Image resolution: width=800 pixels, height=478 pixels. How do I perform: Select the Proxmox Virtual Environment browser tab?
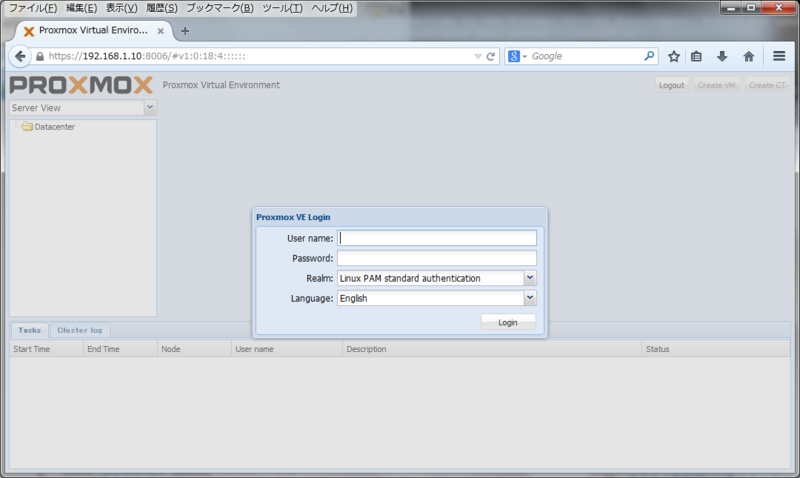(x=93, y=31)
